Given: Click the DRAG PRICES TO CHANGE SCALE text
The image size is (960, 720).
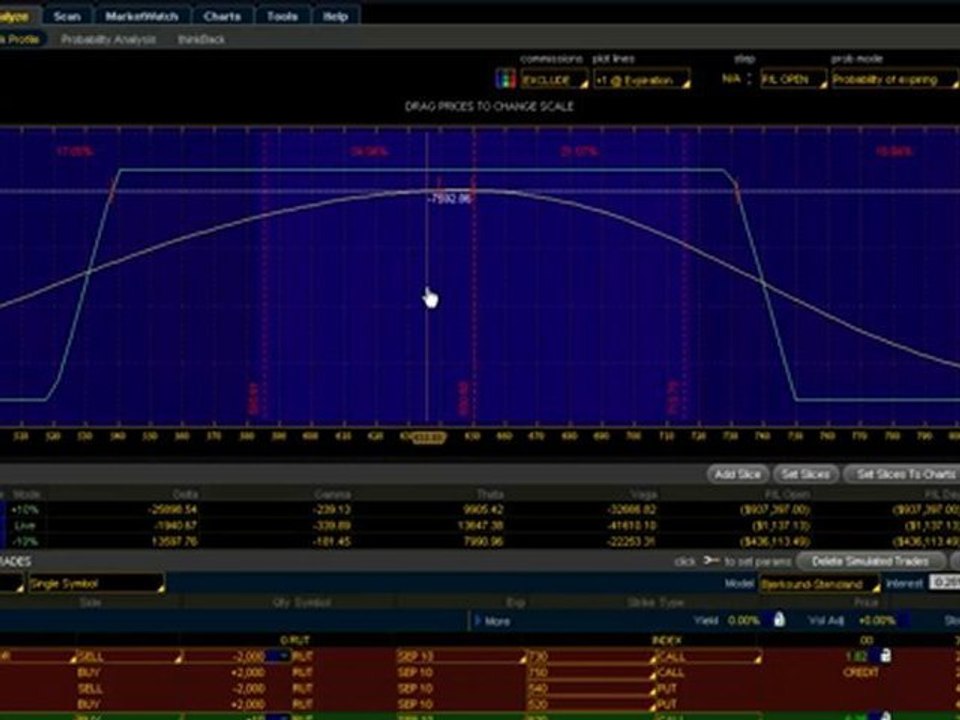Looking at the screenshot, I should pyautogui.click(x=489, y=106).
